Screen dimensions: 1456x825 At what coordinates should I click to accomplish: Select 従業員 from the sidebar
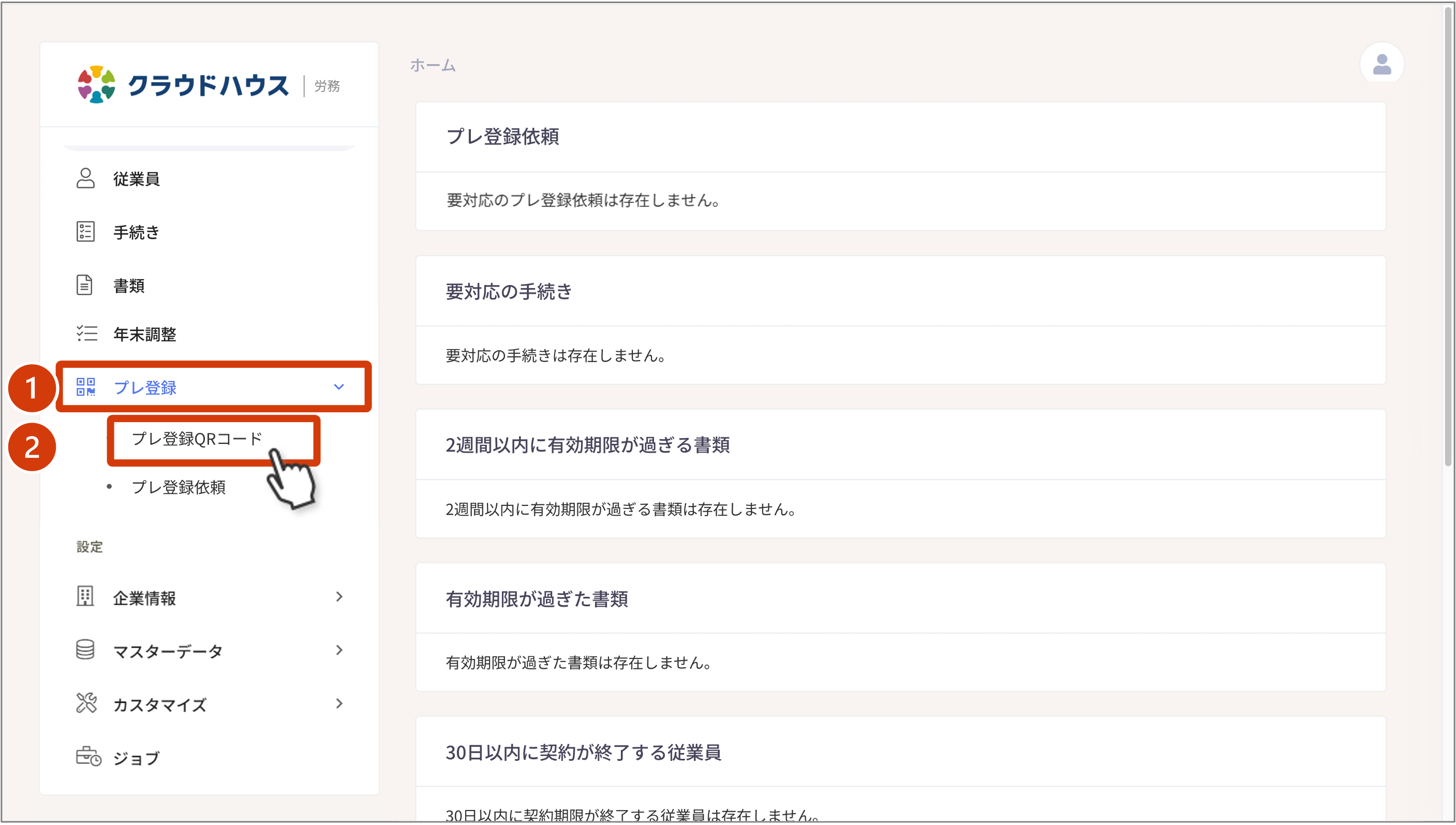coord(136,178)
